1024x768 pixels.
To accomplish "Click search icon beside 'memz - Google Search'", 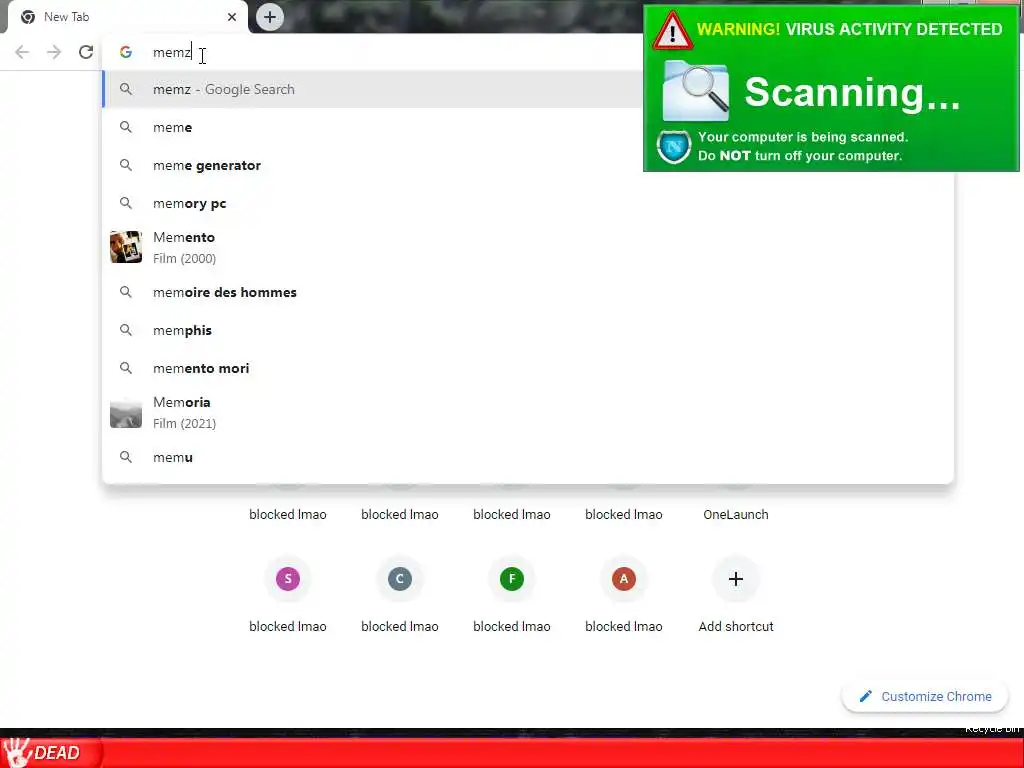I will pos(125,89).
